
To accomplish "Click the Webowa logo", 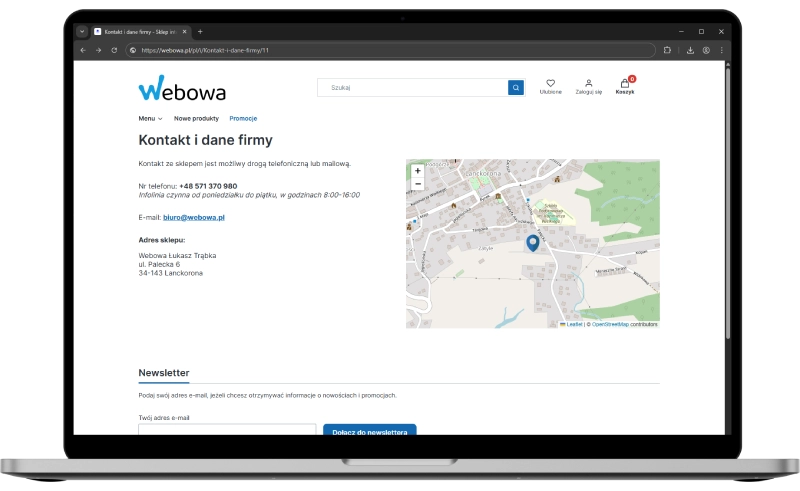I will (182, 89).
